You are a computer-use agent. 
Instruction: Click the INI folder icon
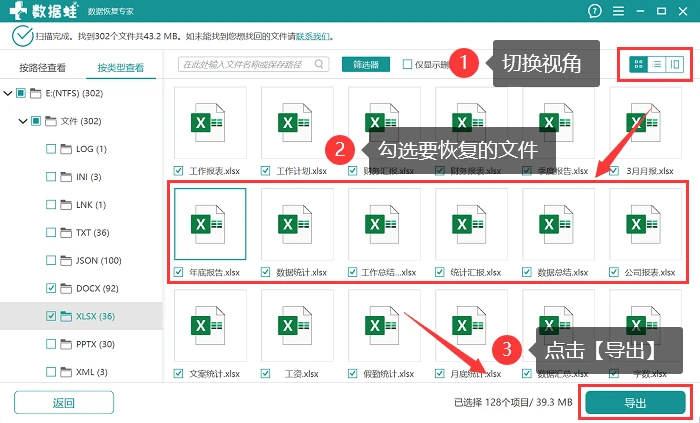(66, 177)
